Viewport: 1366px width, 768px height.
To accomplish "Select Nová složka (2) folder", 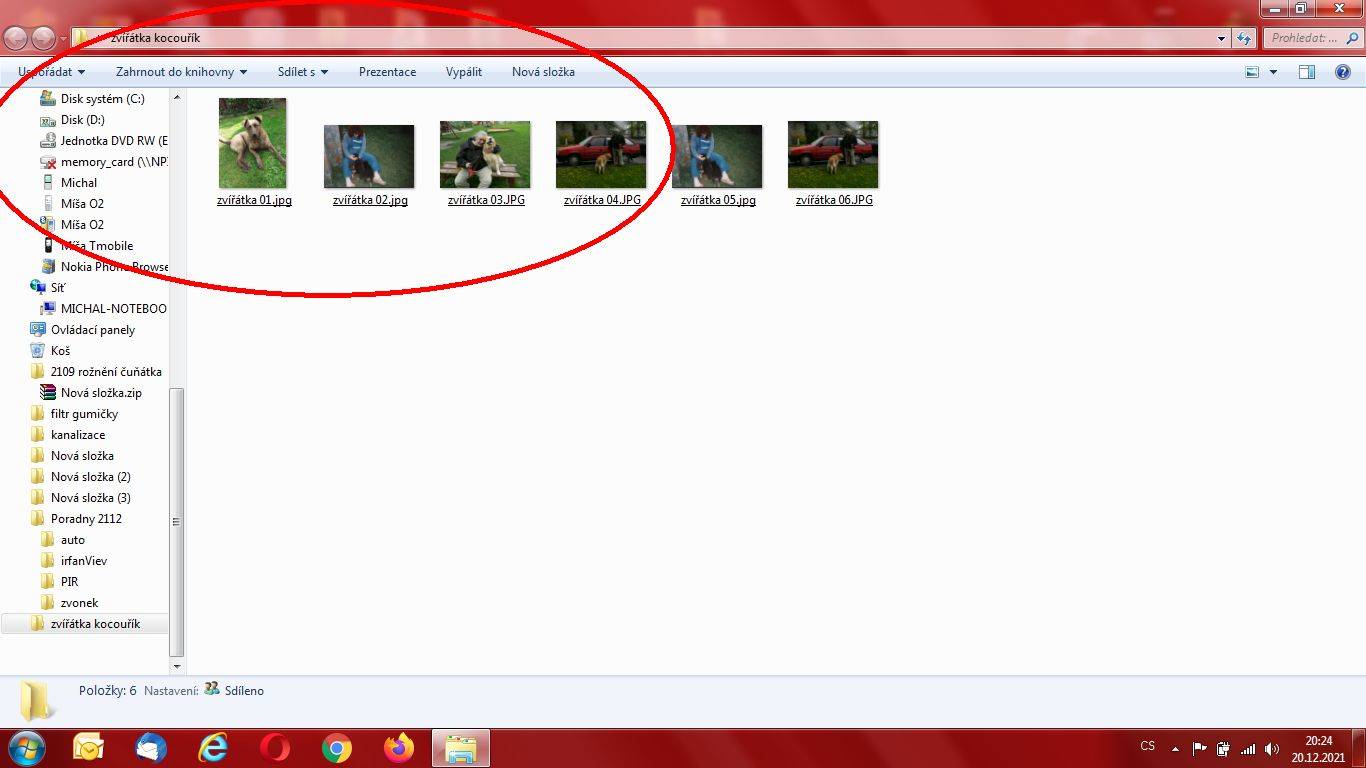I will [x=81, y=477].
